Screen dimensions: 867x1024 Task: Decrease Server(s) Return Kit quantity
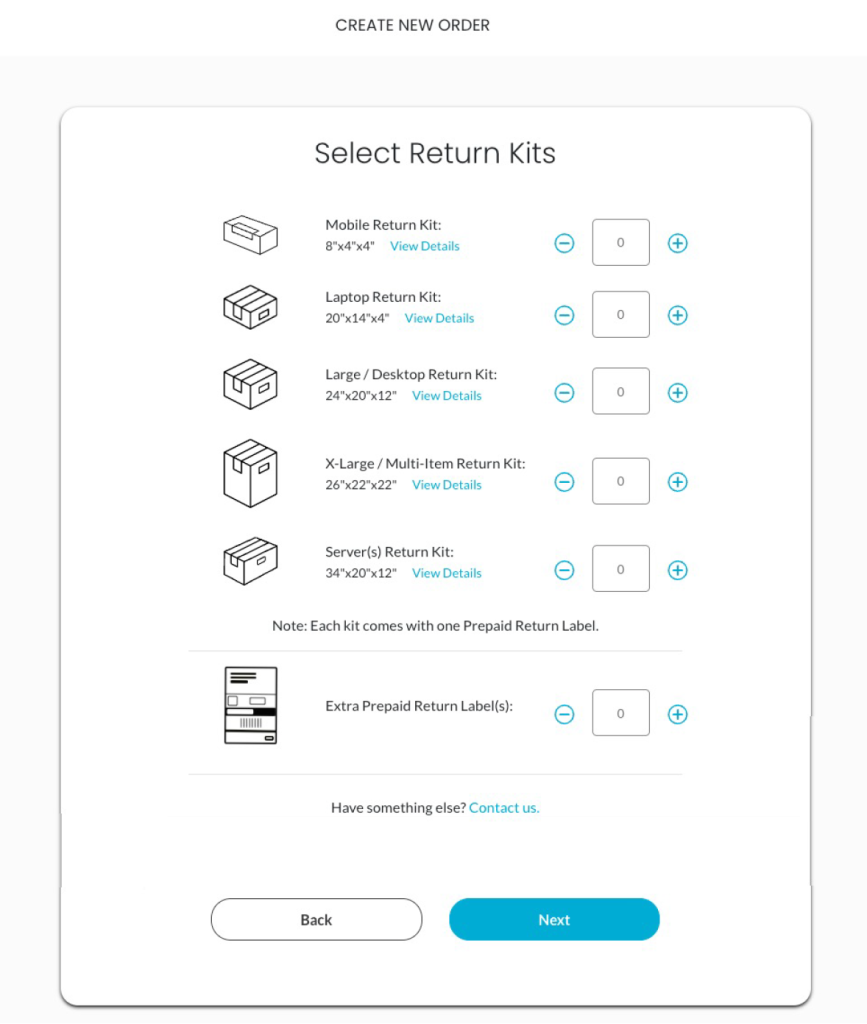point(564,570)
